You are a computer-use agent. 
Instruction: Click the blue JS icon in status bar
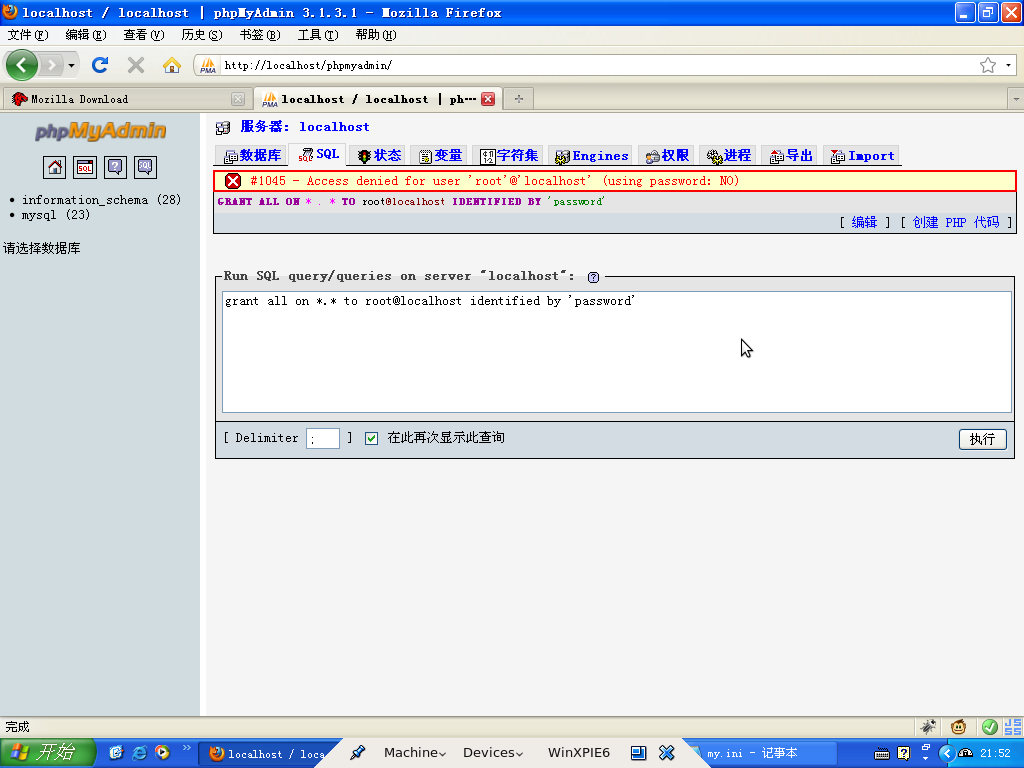(1014, 727)
